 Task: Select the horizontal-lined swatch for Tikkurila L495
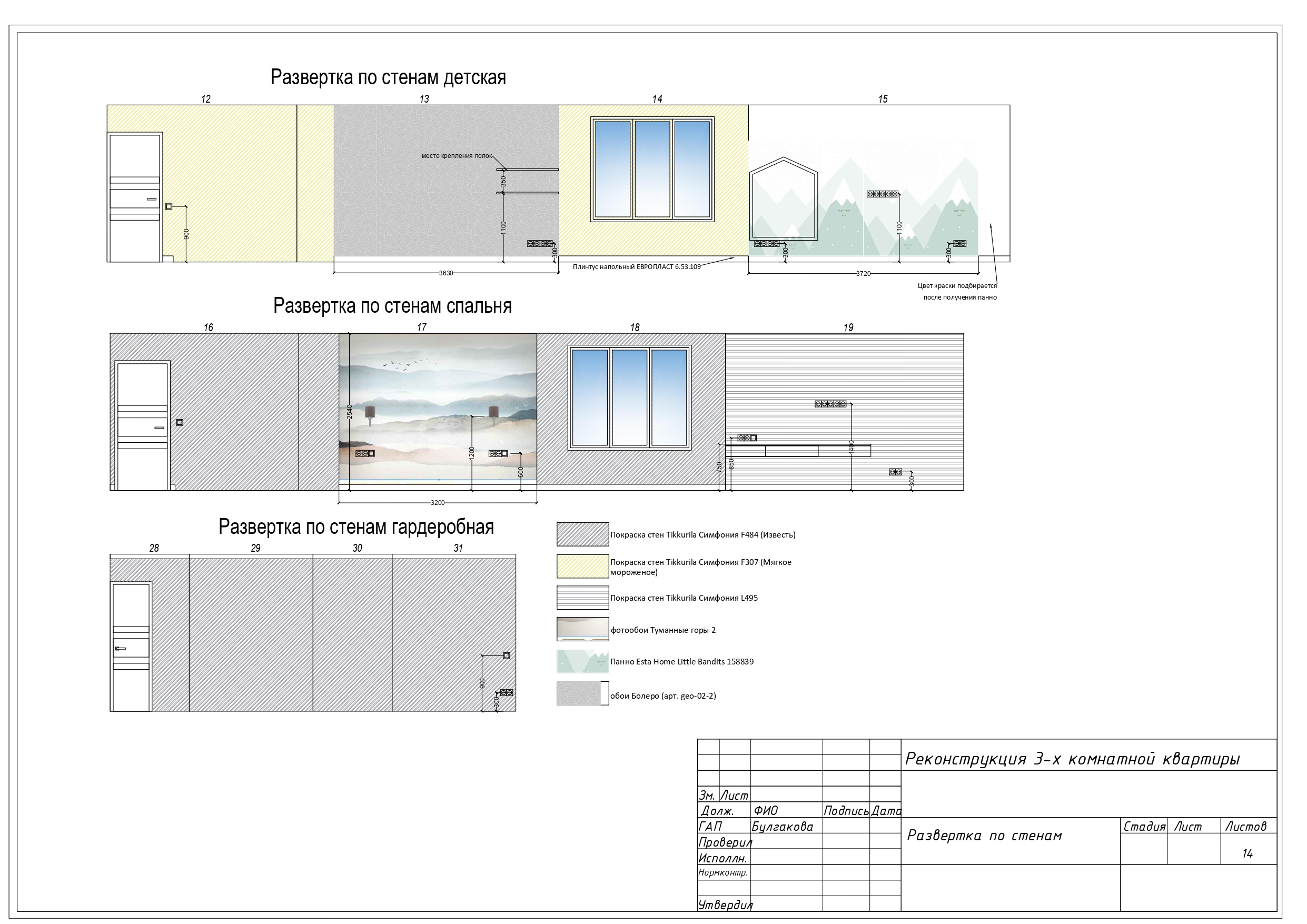[582, 598]
